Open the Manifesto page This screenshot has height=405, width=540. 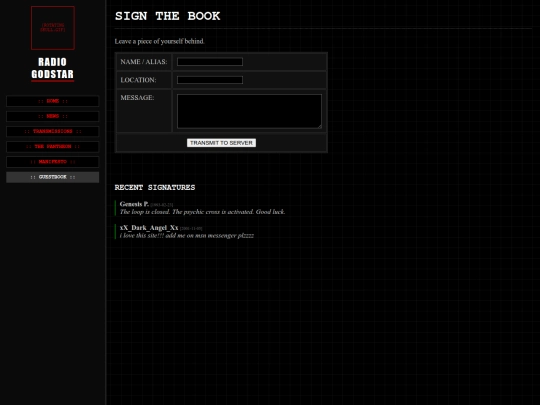tap(53, 162)
